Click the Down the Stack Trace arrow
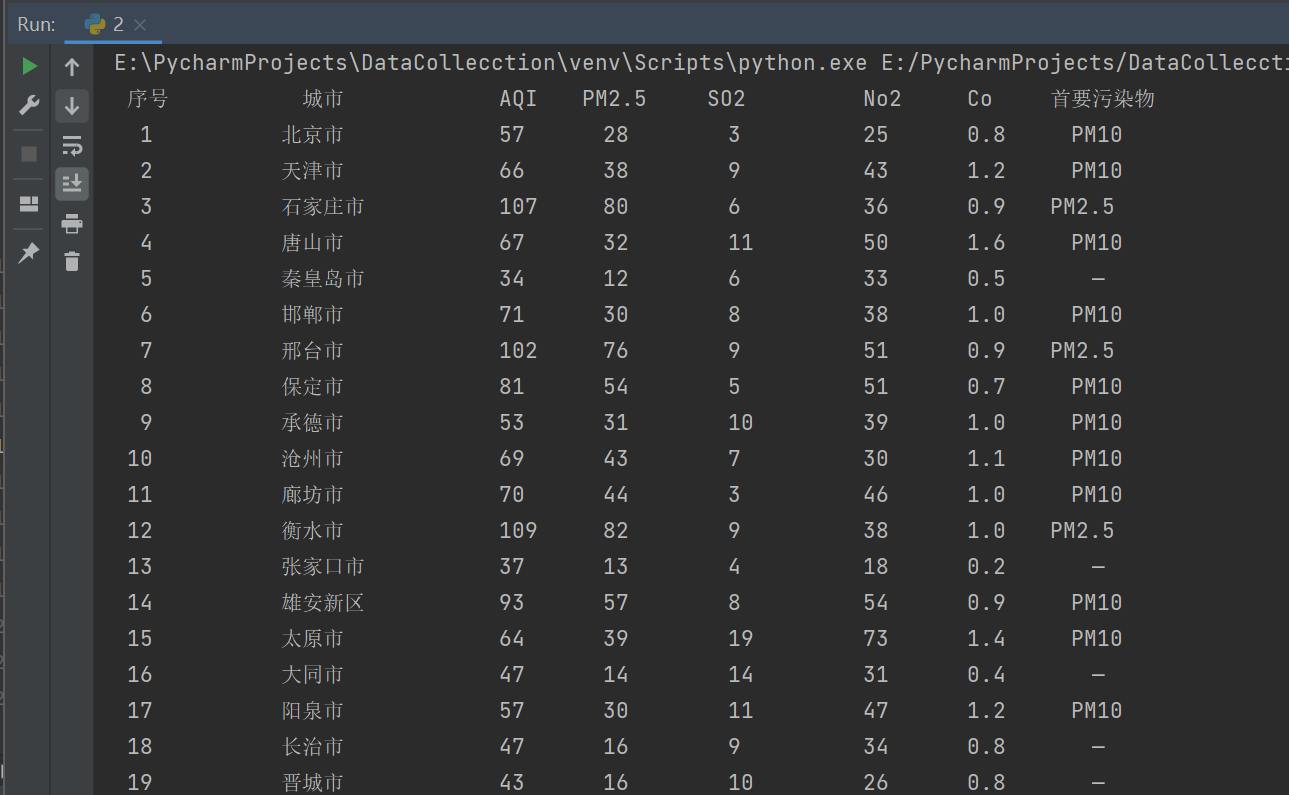The height and width of the screenshot is (795, 1289). point(72,106)
